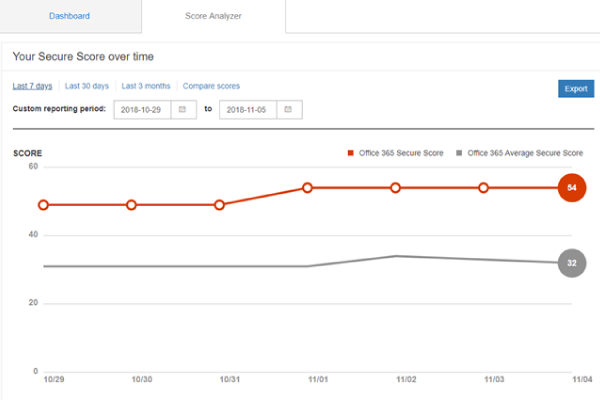Toggle Office 365 Average Secure Score legend

click(519, 153)
